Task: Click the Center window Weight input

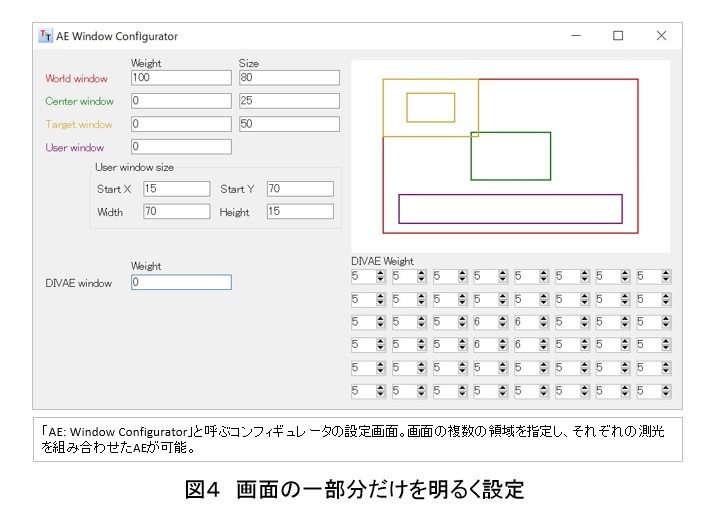Action: (180, 101)
